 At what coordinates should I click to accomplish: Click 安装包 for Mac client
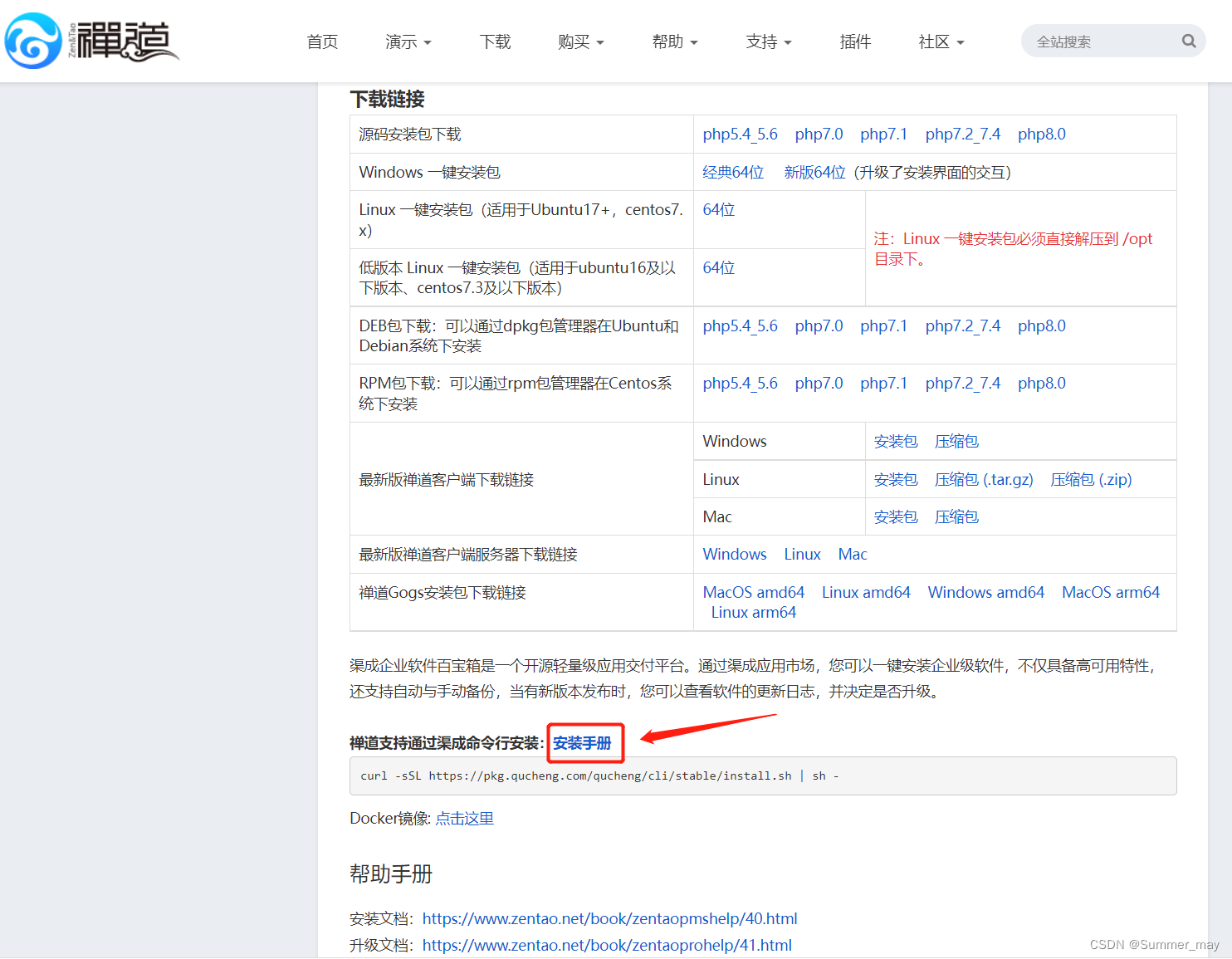click(896, 517)
